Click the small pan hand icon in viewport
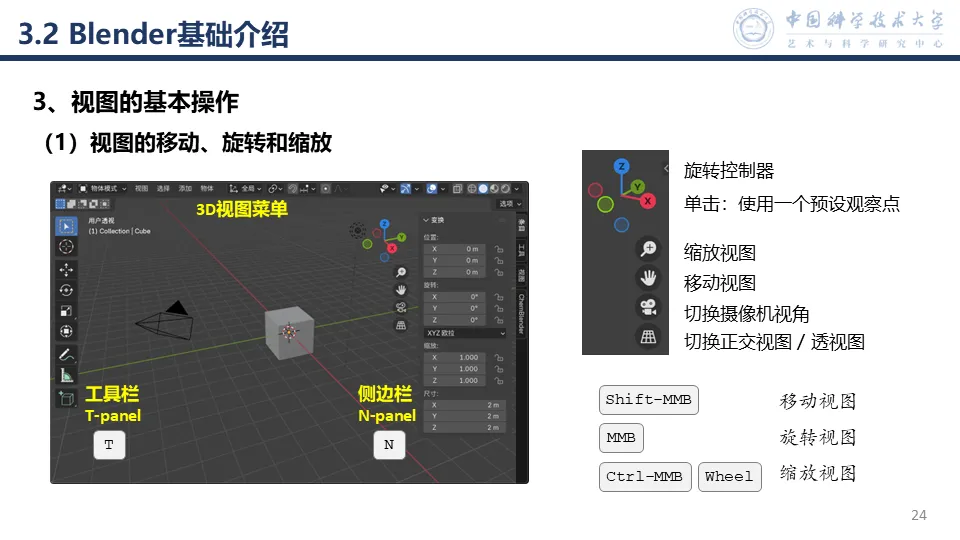 [401, 290]
